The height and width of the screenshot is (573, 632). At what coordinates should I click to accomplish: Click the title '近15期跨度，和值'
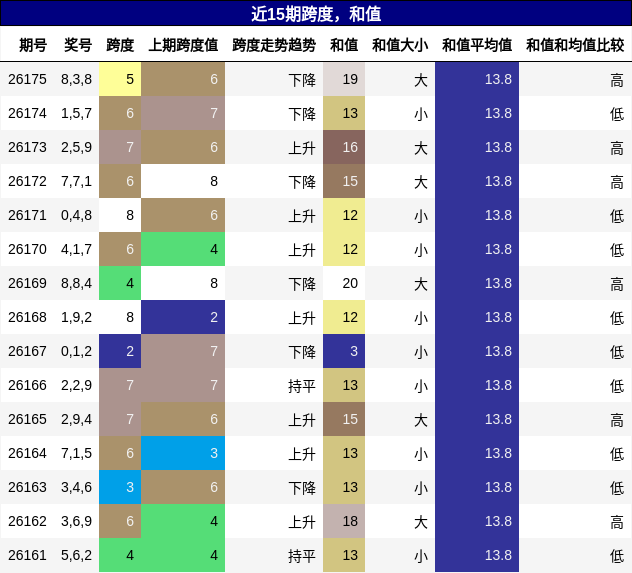click(x=316, y=14)
